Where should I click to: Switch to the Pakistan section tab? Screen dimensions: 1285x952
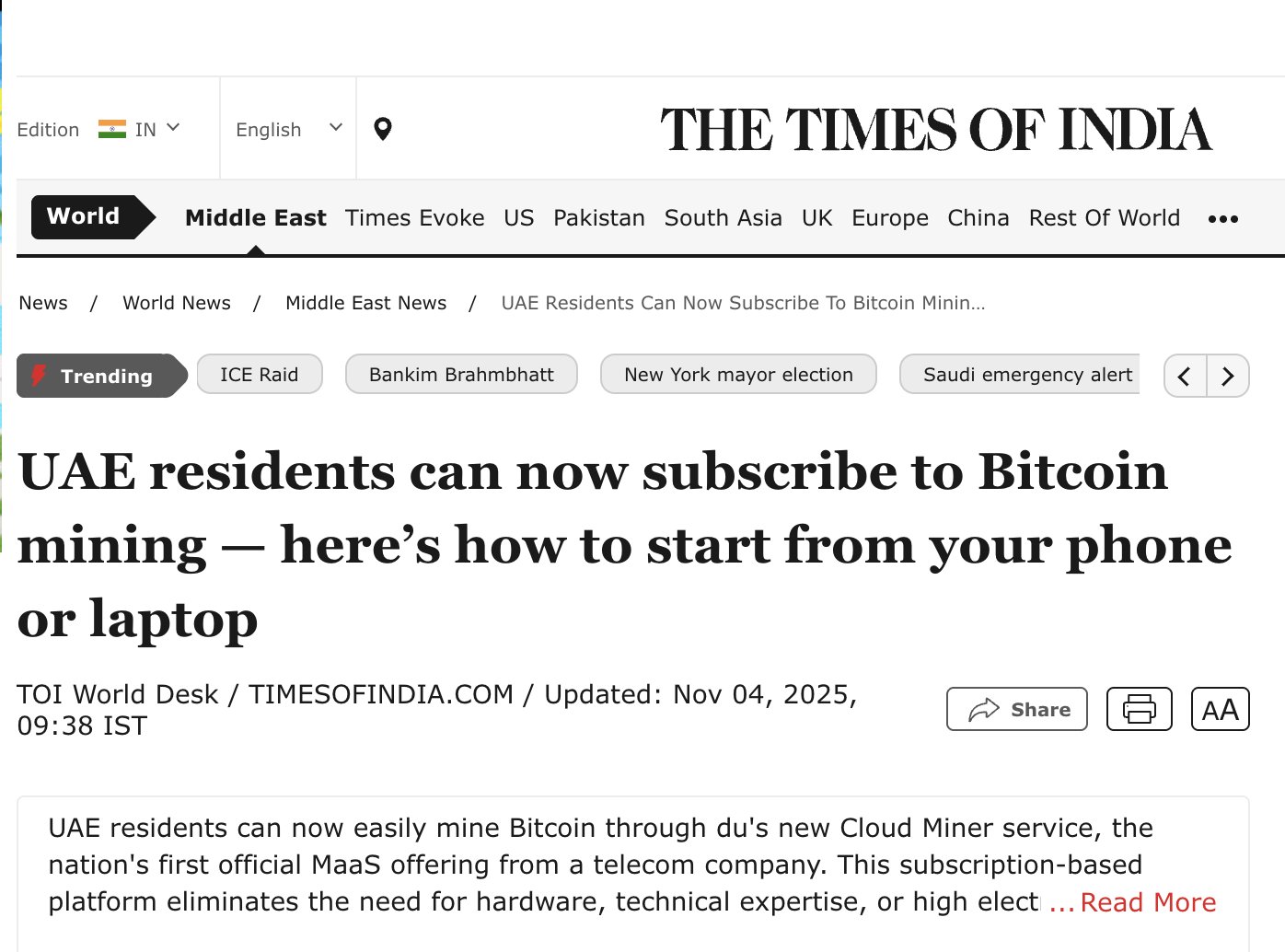tap(598, 218)
